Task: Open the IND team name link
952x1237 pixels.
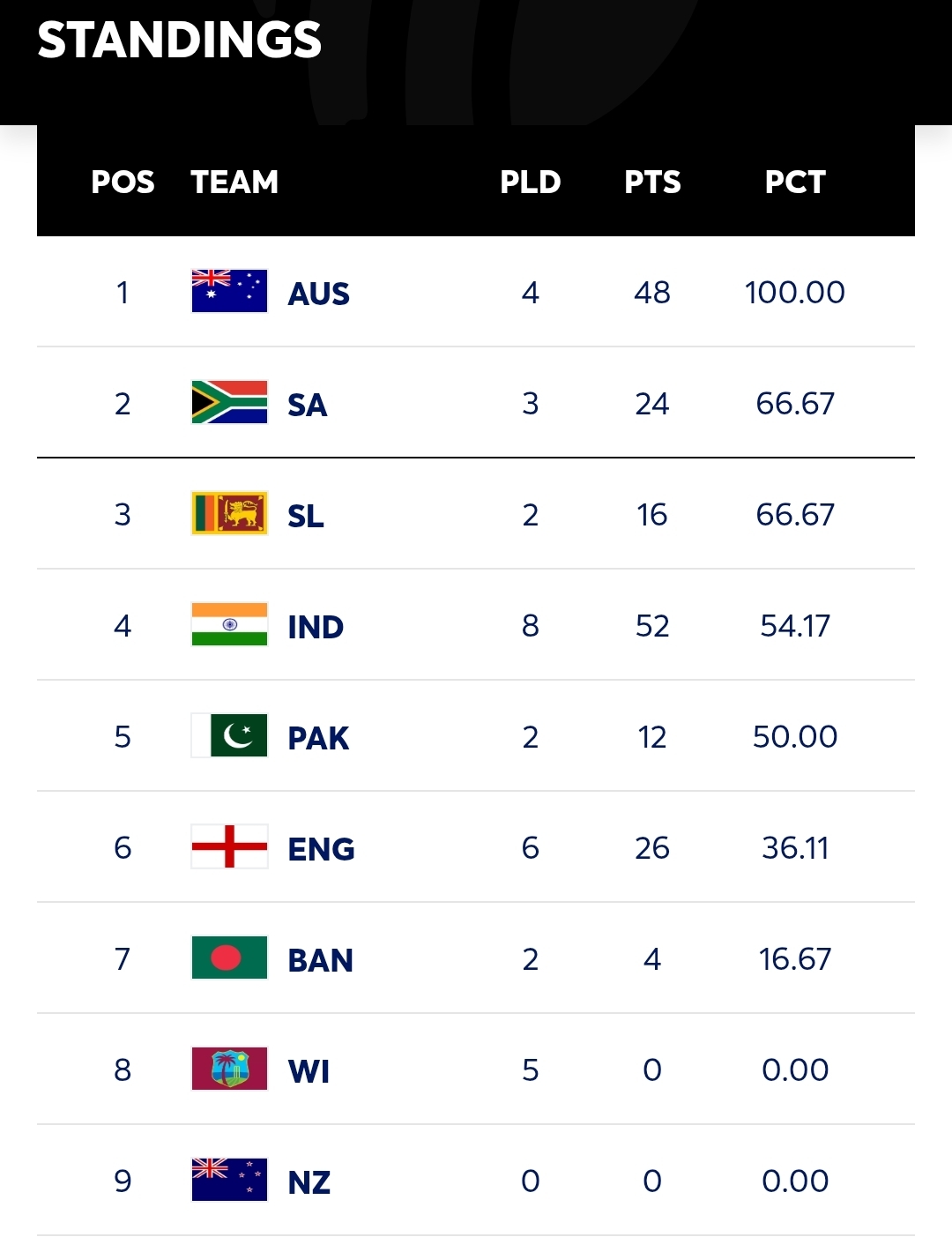Action: point(316,627)
